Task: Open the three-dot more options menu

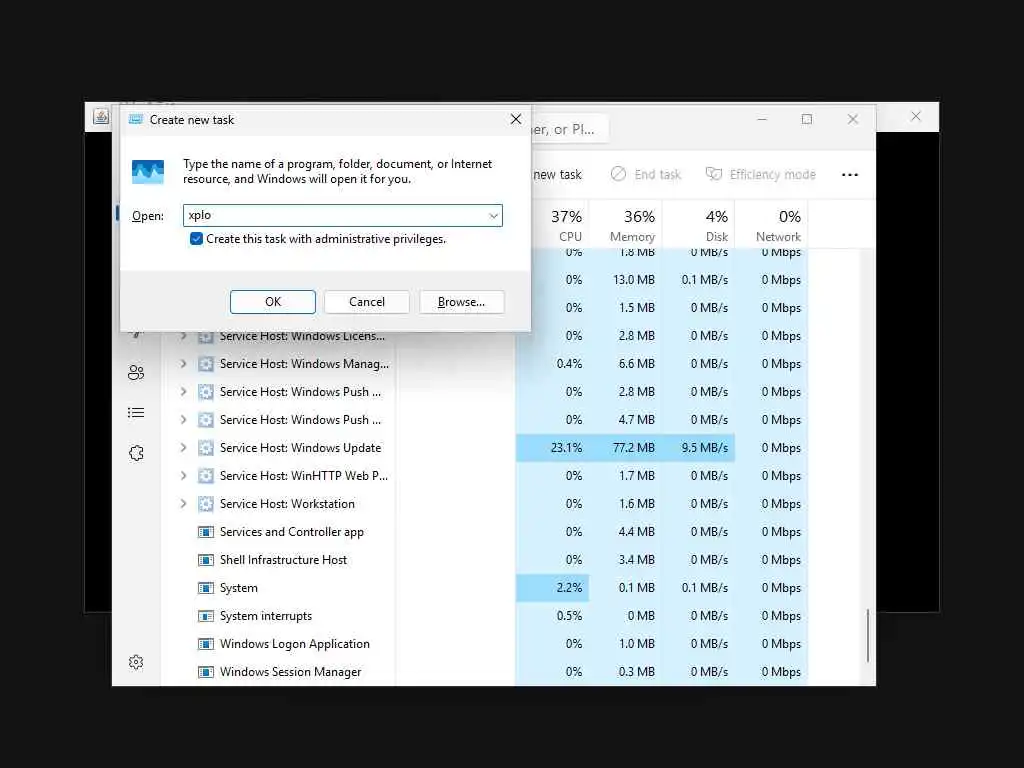Action: pyautogui.click(x=850, y=174)
